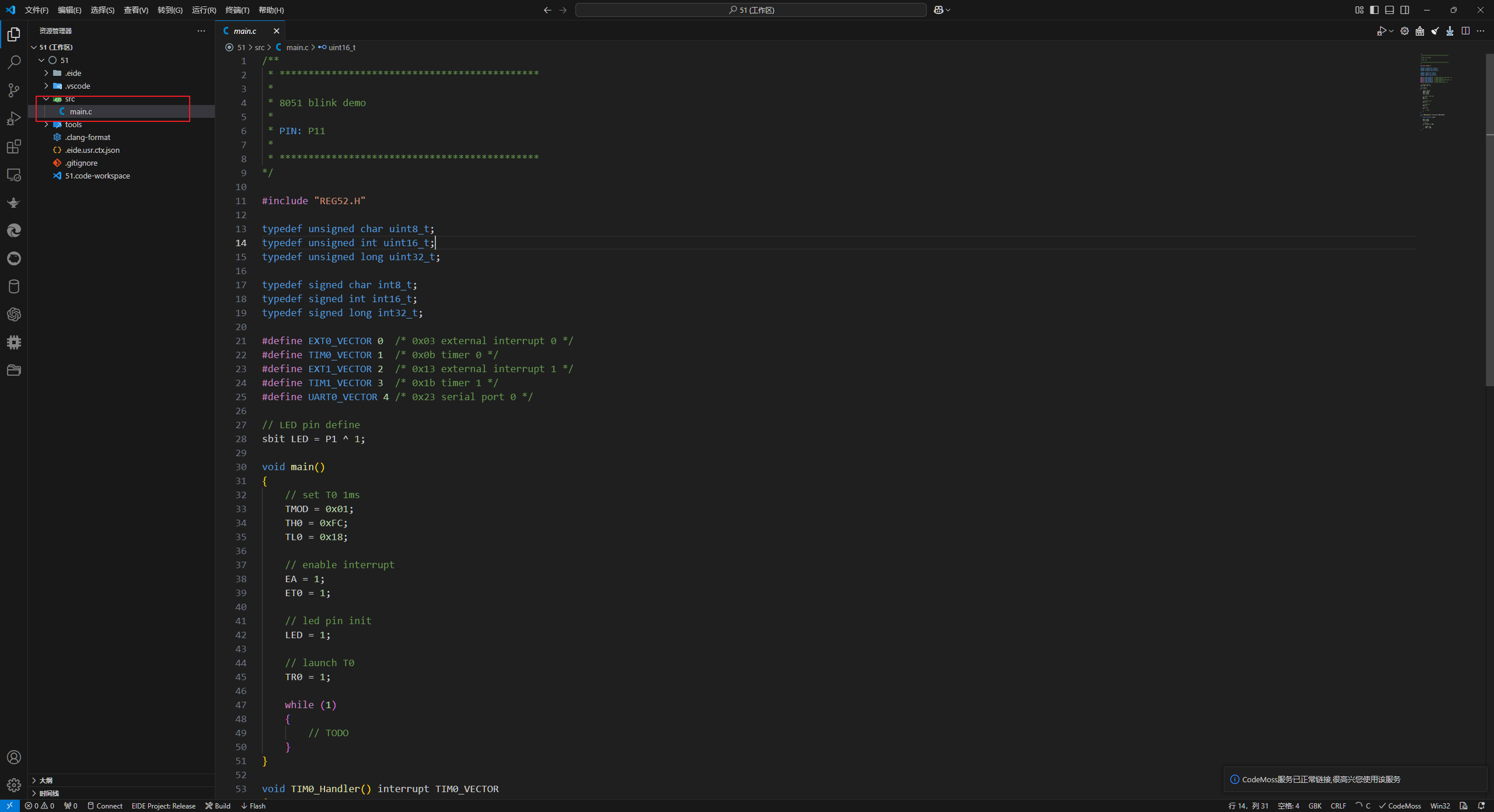Click the editor vertical scrollbar
The image size is (1494, 812).
tap(1489, 219)
